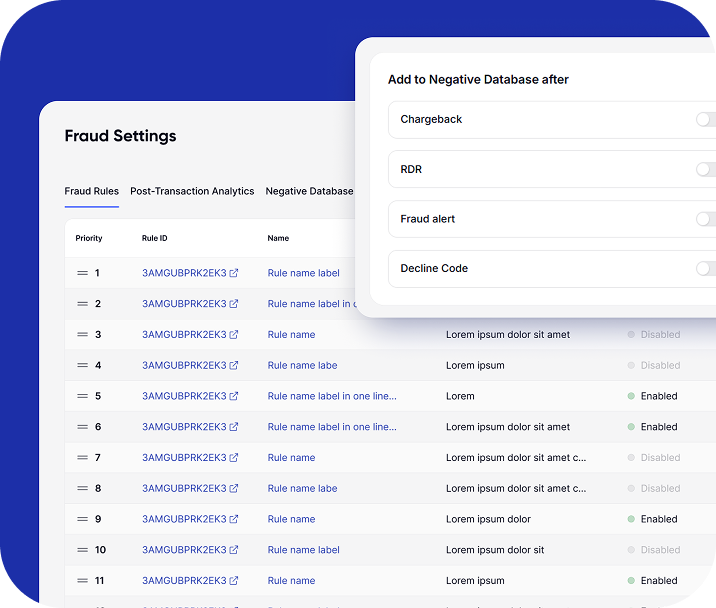Screen dimensions: 716x608
Task: Grab the reorder handle of priority 8
Action: (x=83, y=488)
